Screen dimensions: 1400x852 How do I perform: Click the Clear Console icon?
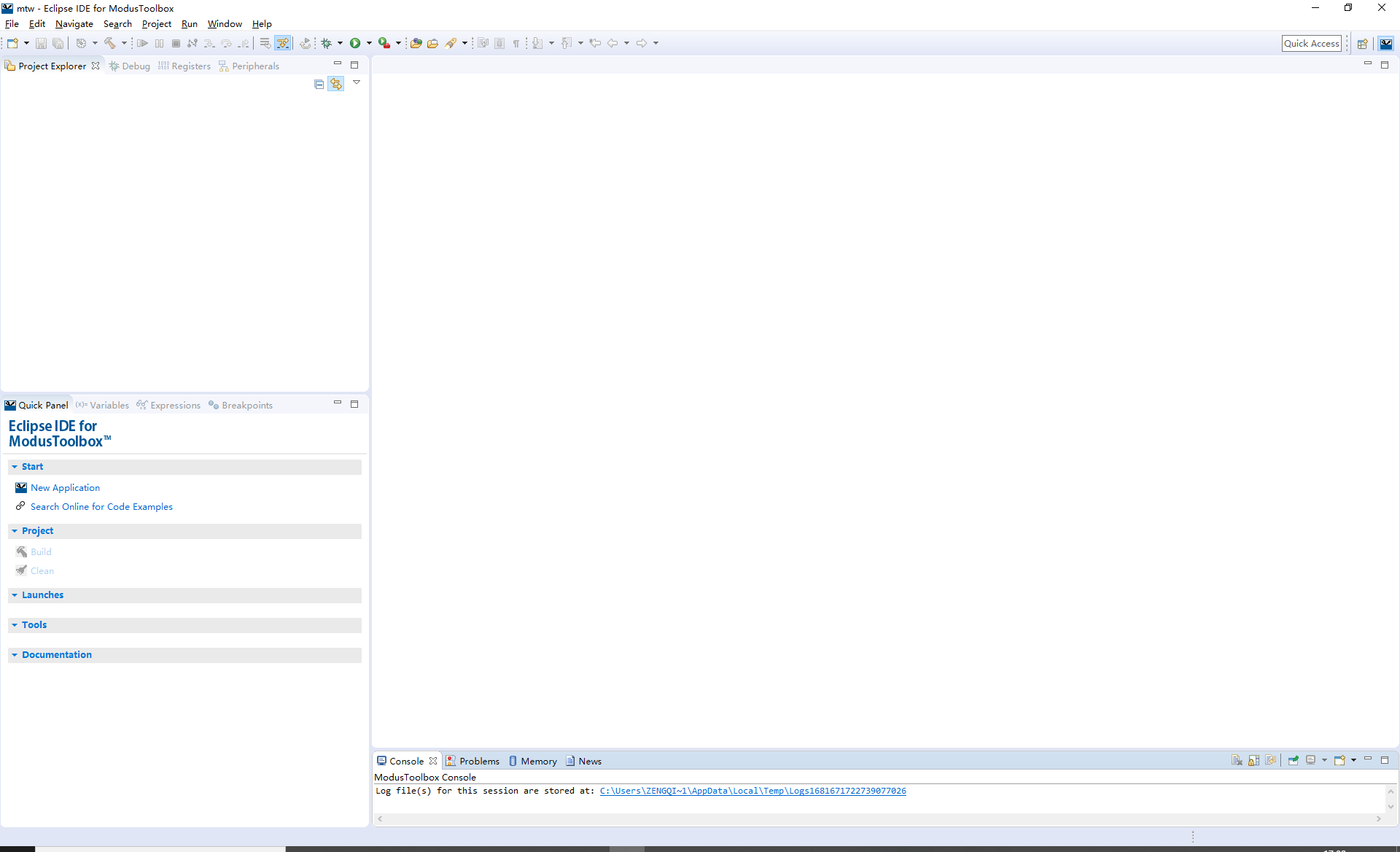(1237, 760)
